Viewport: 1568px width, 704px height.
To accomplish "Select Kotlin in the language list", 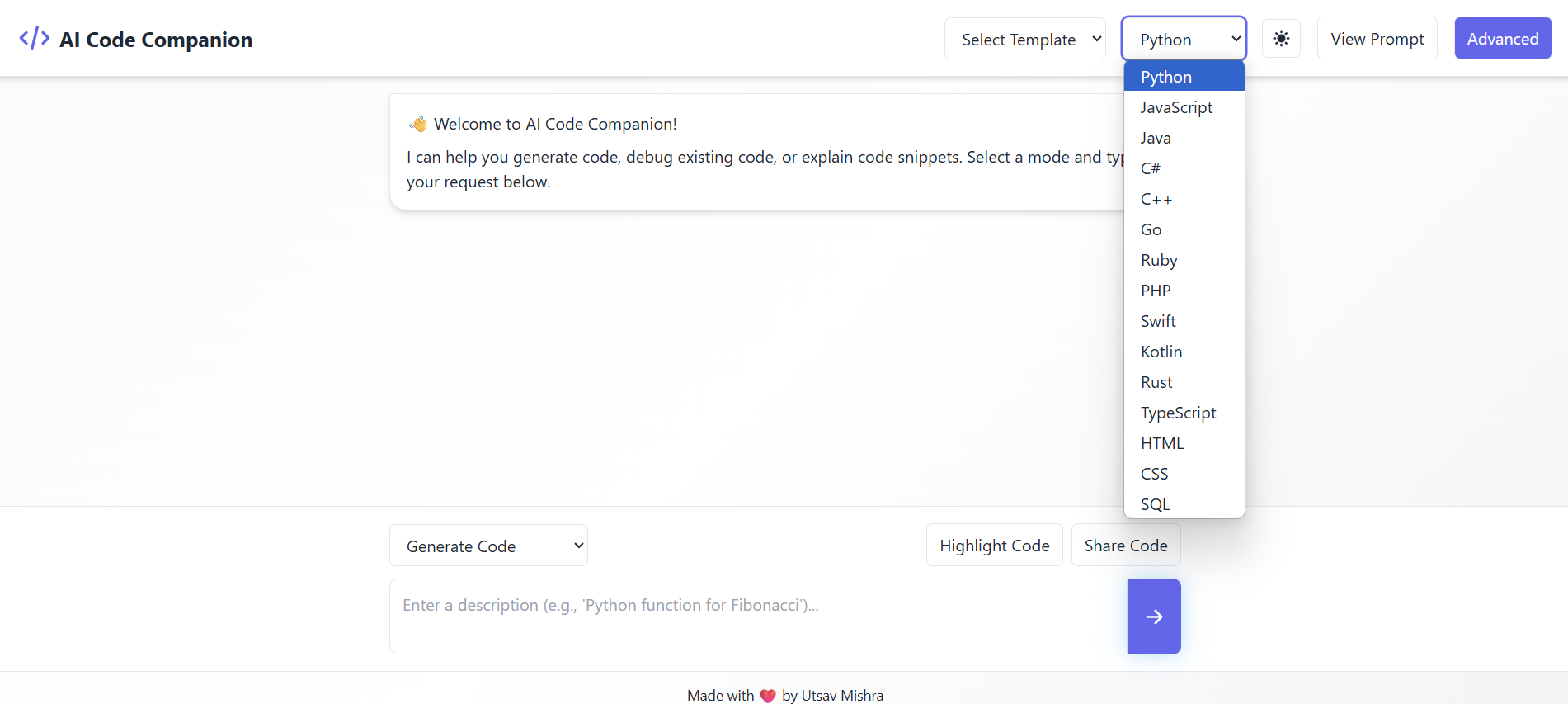I will pyautogui.click(x=1184, y=352).
